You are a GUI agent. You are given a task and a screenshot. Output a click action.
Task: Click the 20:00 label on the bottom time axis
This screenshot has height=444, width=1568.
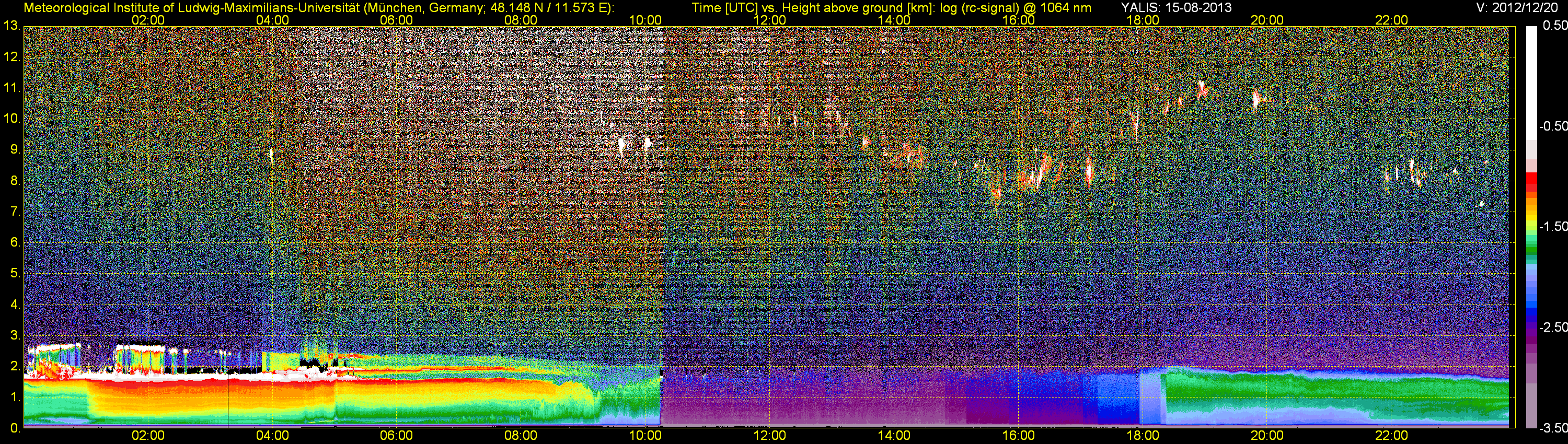click(x=1267, y=436)
